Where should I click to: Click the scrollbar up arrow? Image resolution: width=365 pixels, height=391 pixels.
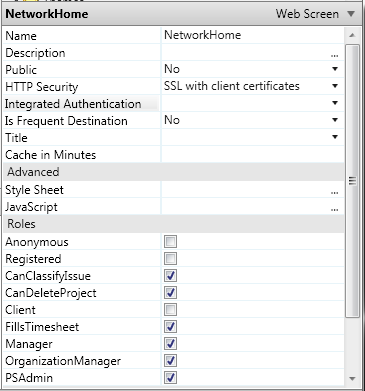(x=352, y=35)
